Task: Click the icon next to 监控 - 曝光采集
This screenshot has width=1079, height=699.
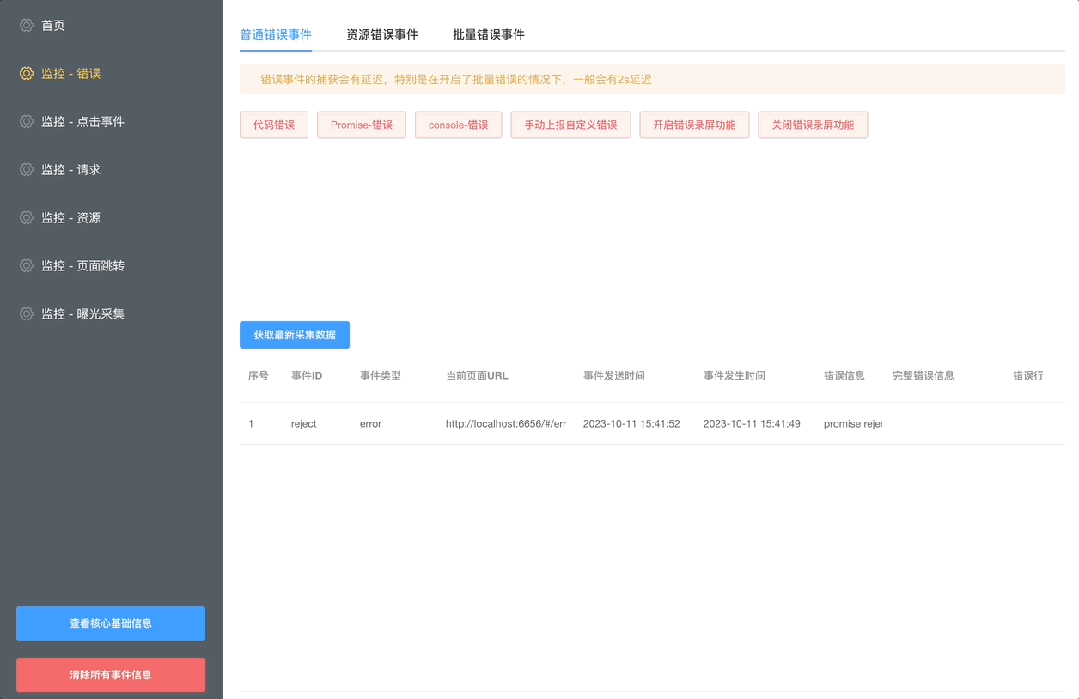Action: click(27, 313)
